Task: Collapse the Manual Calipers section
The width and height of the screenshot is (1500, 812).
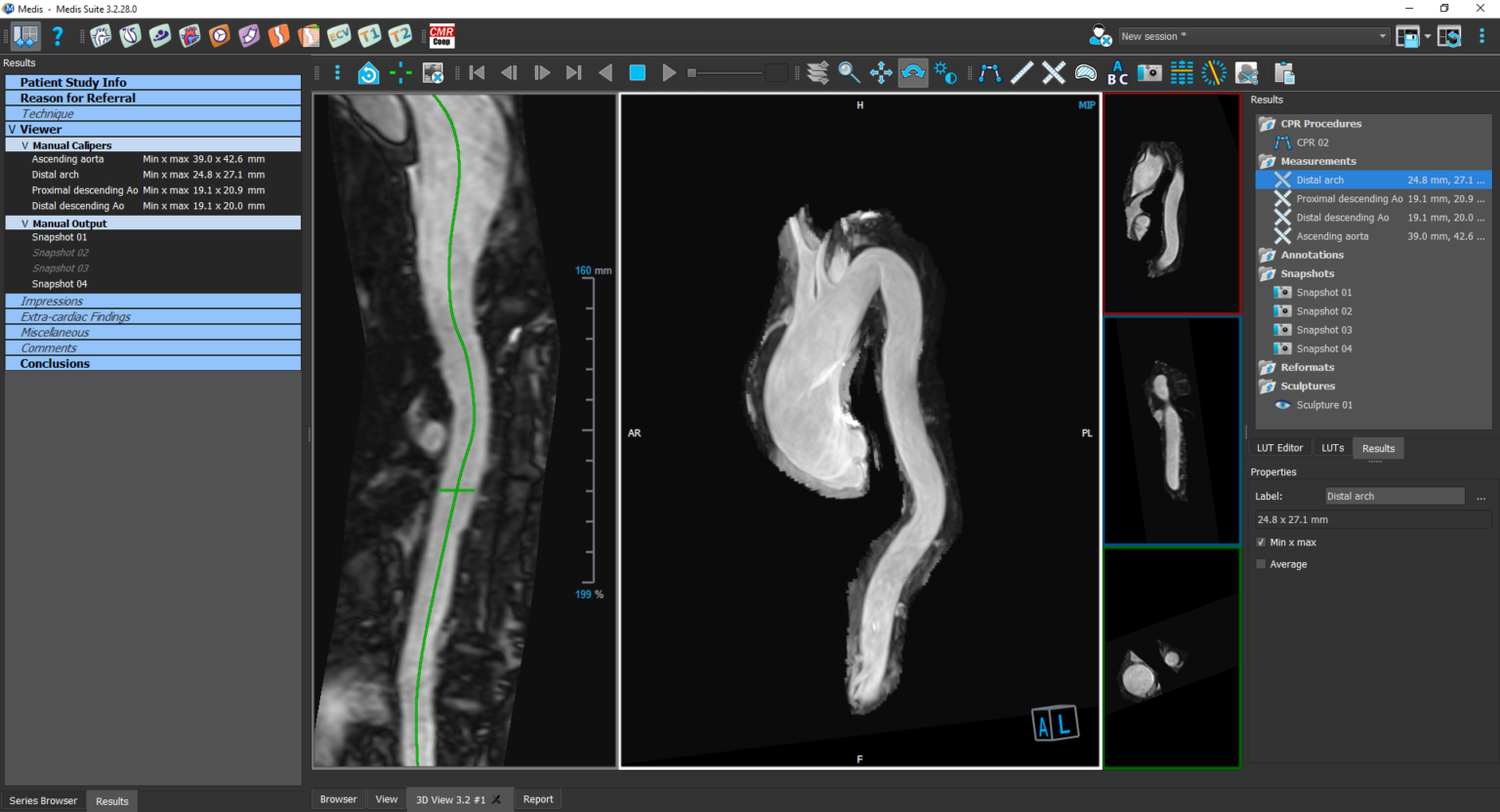Action: 25,145
